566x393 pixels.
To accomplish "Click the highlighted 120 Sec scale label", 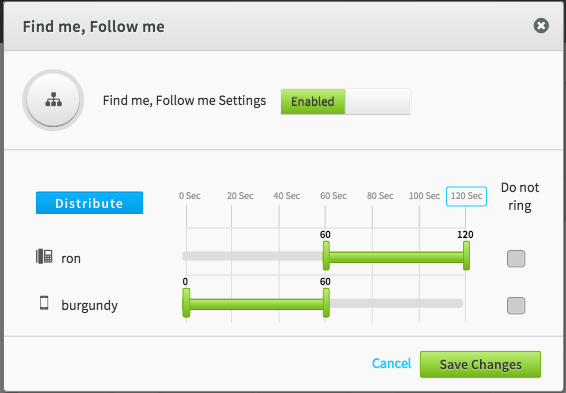I will click(466, 196).
